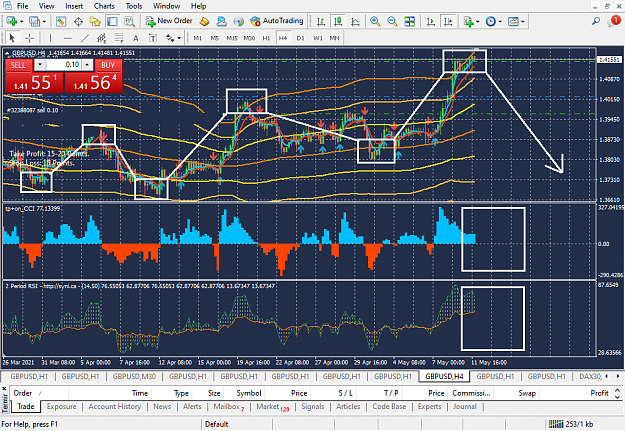Open the Experts tab

[x=429, y=406]
